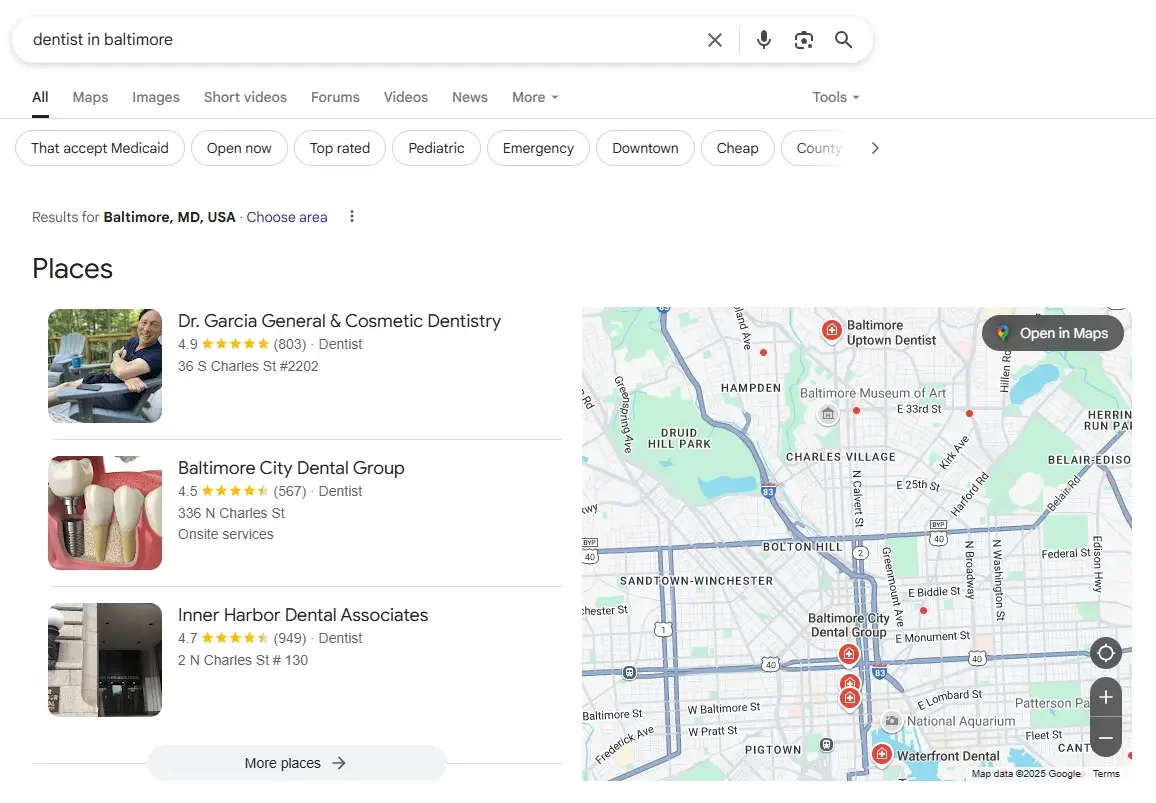Switch to the Maps tab
This screenshot has width=1156, height=803.
click(x=89, y=97)
